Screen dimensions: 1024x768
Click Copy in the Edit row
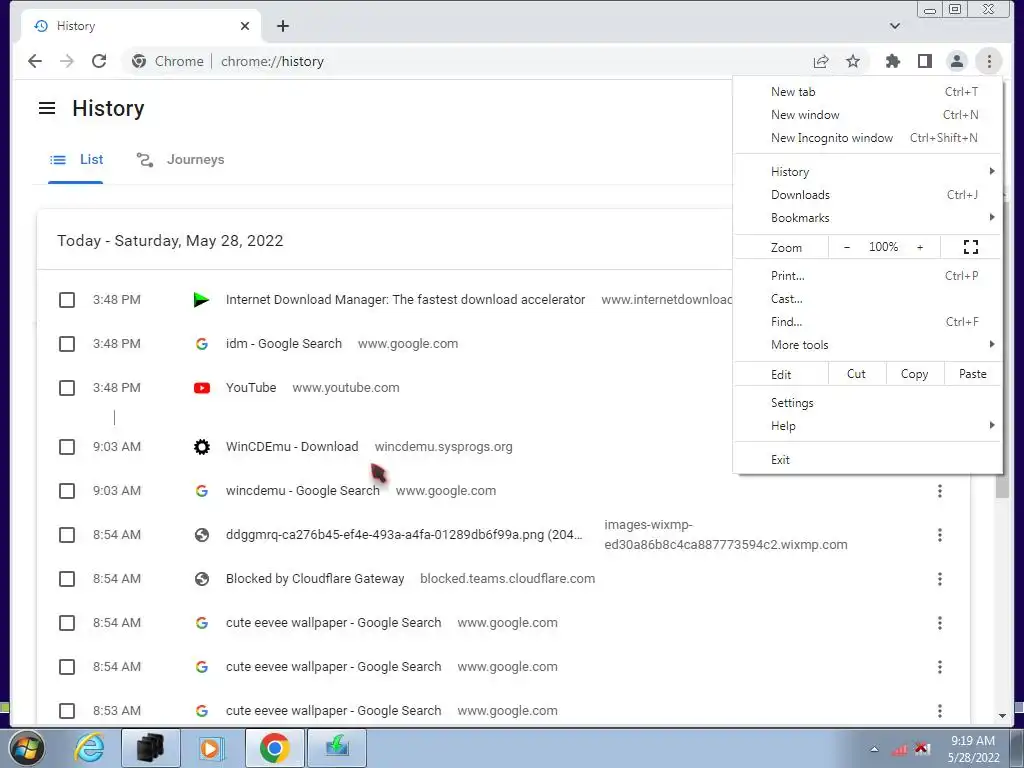[914, 374]
